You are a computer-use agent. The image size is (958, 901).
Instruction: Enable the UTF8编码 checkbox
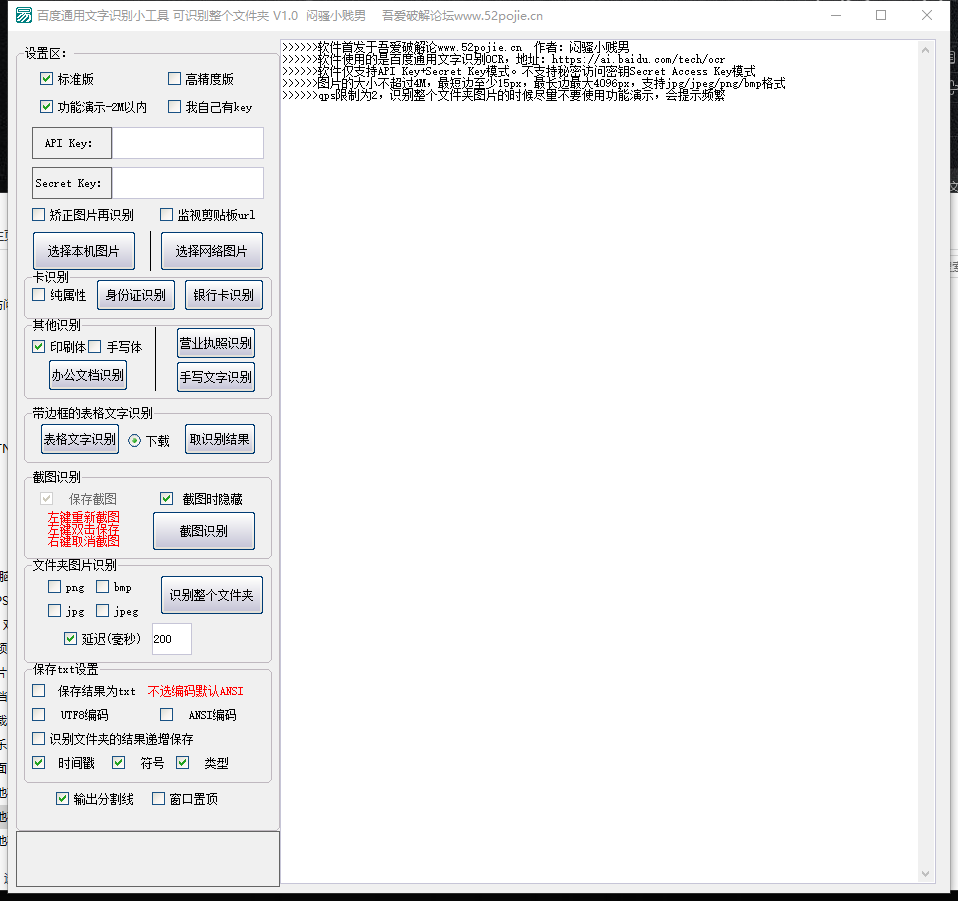39,715
